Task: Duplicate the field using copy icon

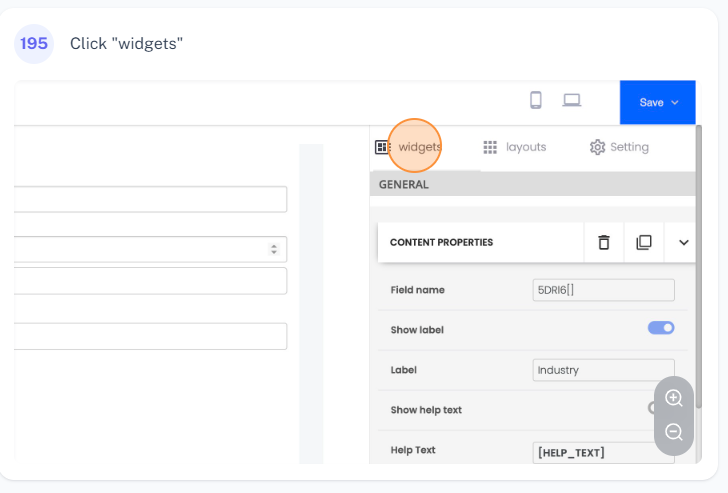Action: point(644,242)
